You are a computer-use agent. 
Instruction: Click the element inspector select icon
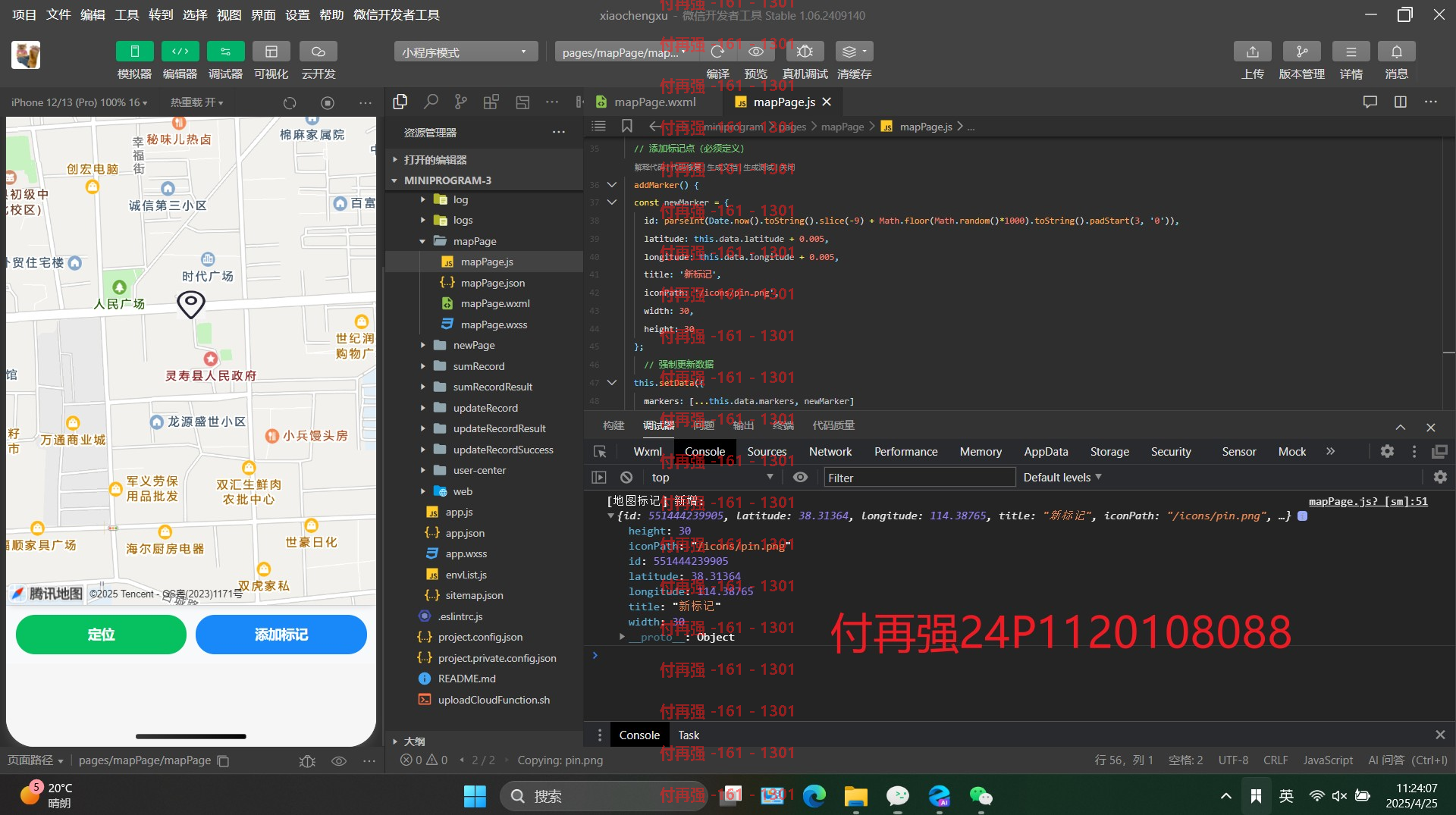point(600,452)
